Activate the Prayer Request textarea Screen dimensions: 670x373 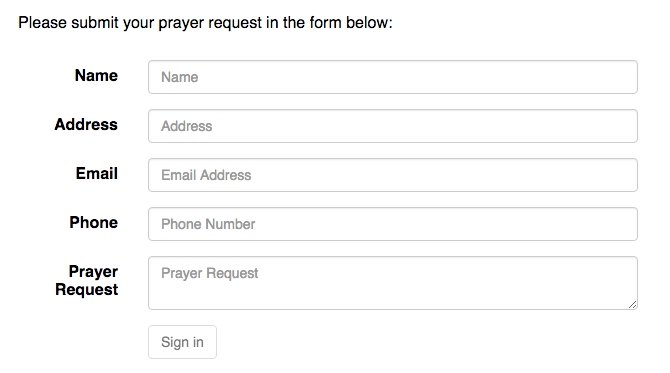click(393, 283)
